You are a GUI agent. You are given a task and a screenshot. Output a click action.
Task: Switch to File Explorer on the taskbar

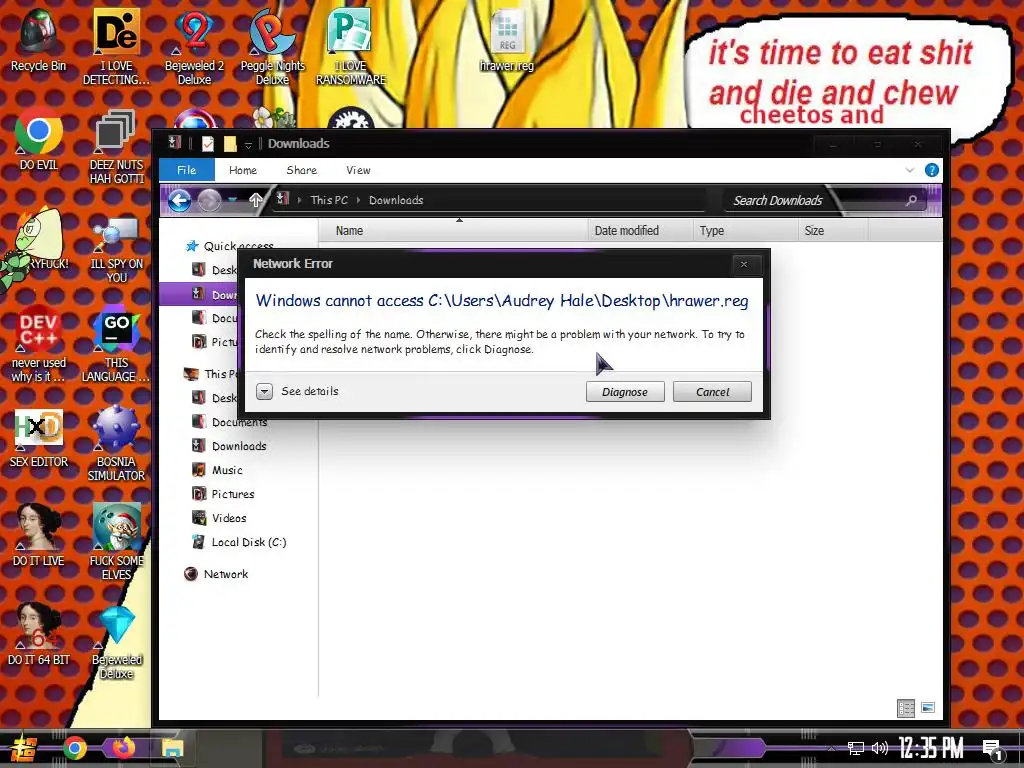pos(172,748)
